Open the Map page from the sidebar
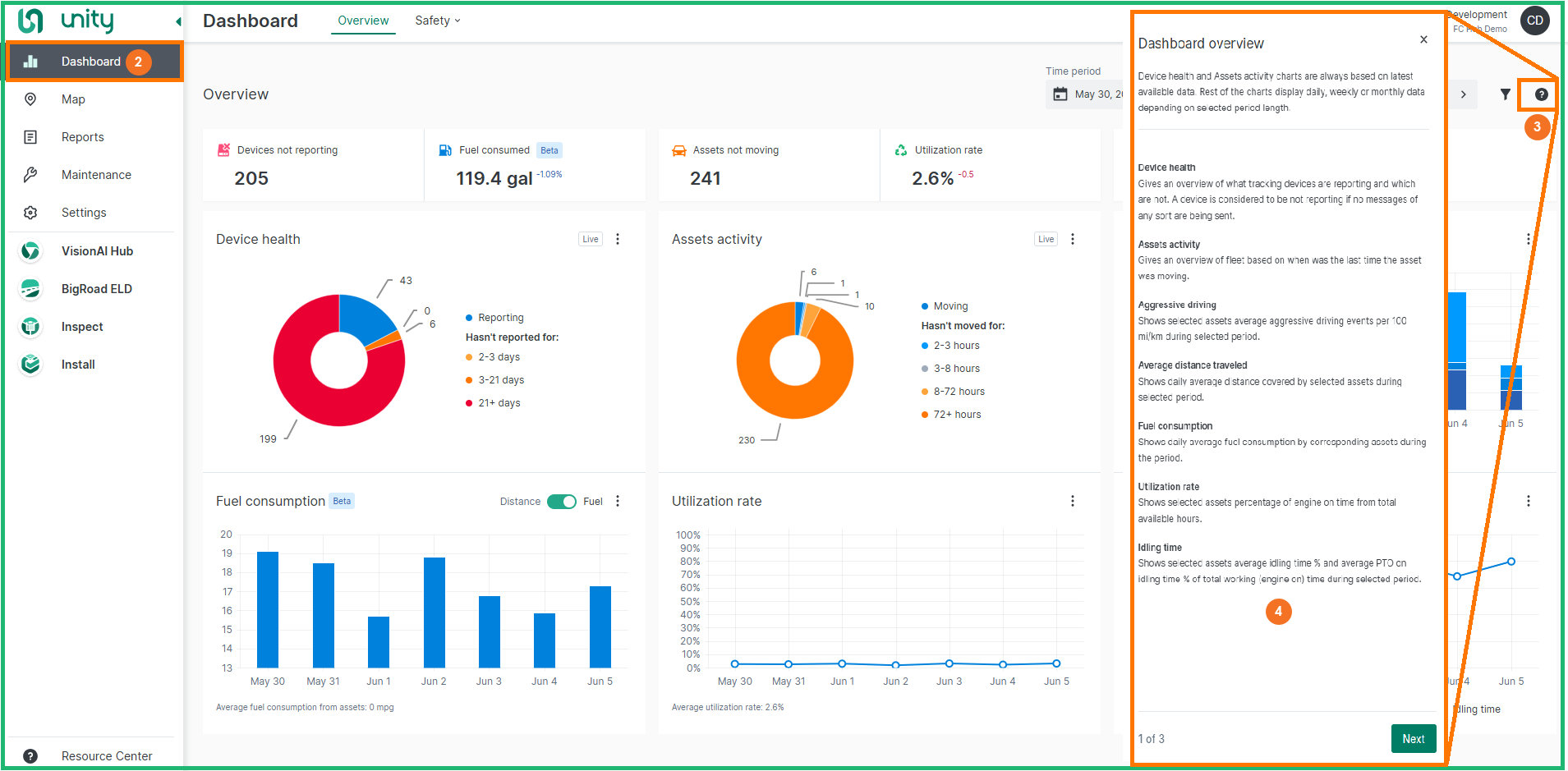This screenshot has height=771, width=1568. click(73, 99)
